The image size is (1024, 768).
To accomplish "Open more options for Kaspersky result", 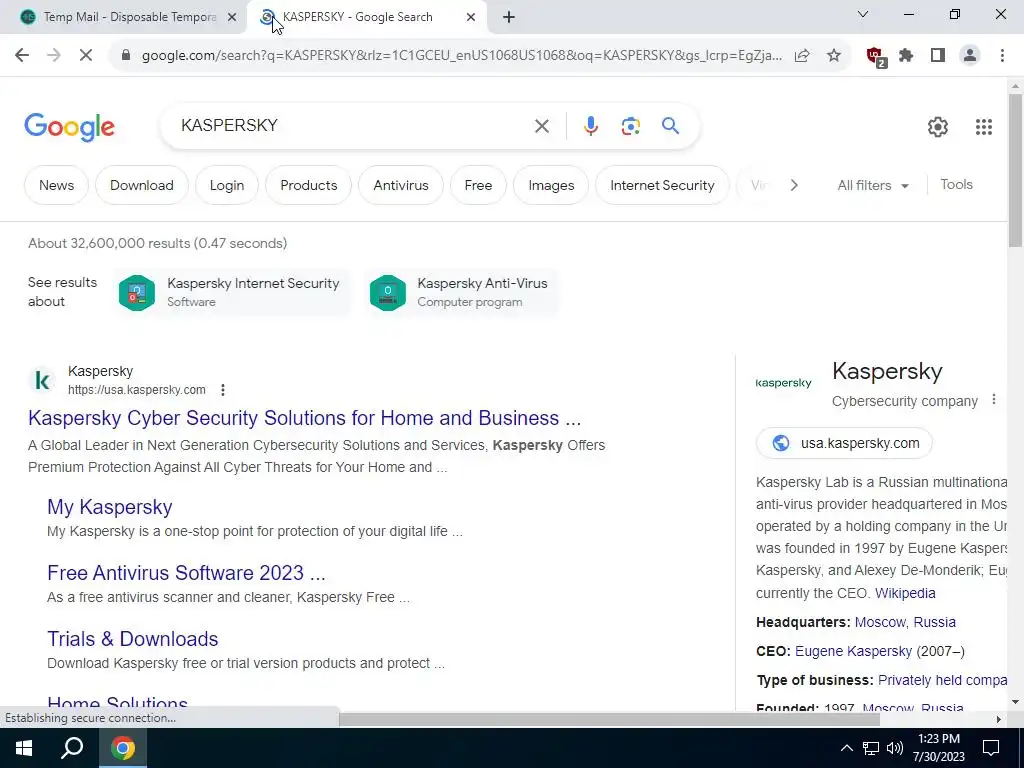I will point(223,390).
